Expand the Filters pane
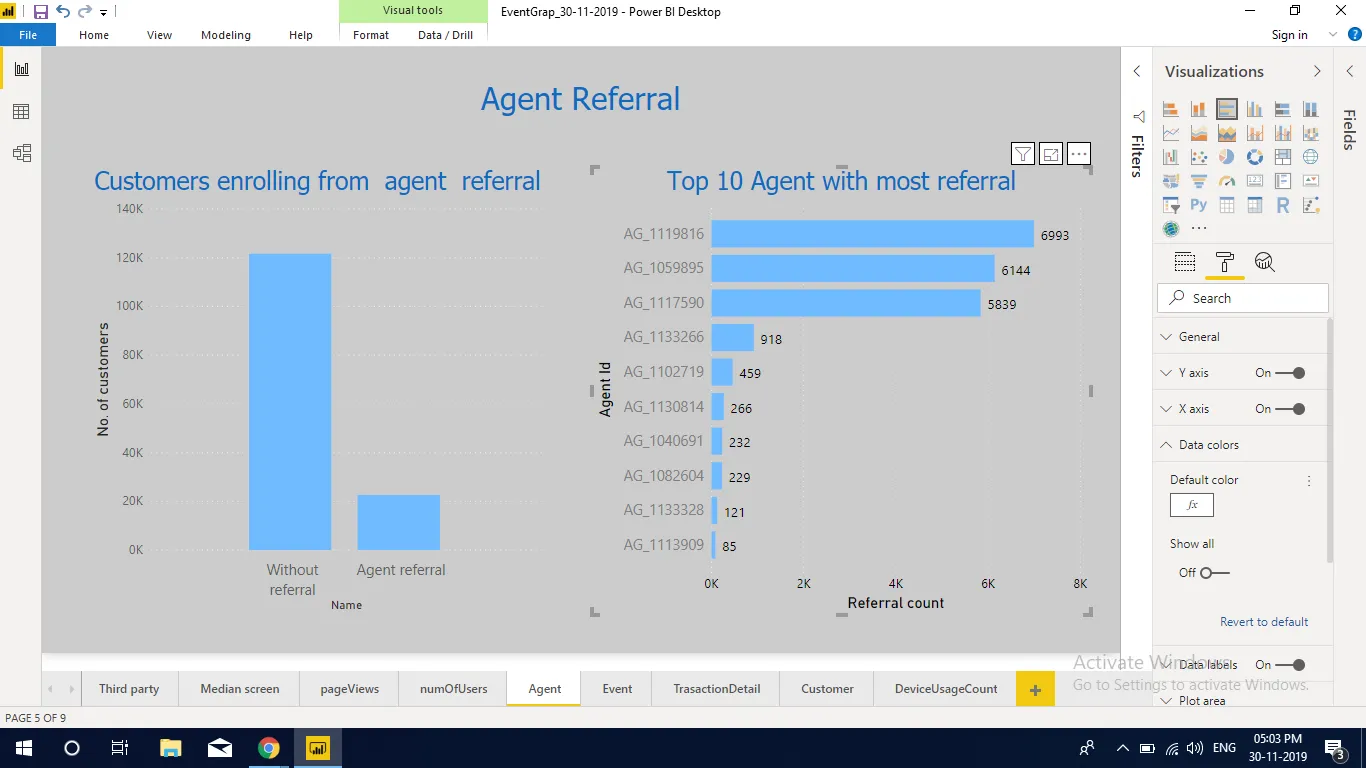 [1137, 71]
